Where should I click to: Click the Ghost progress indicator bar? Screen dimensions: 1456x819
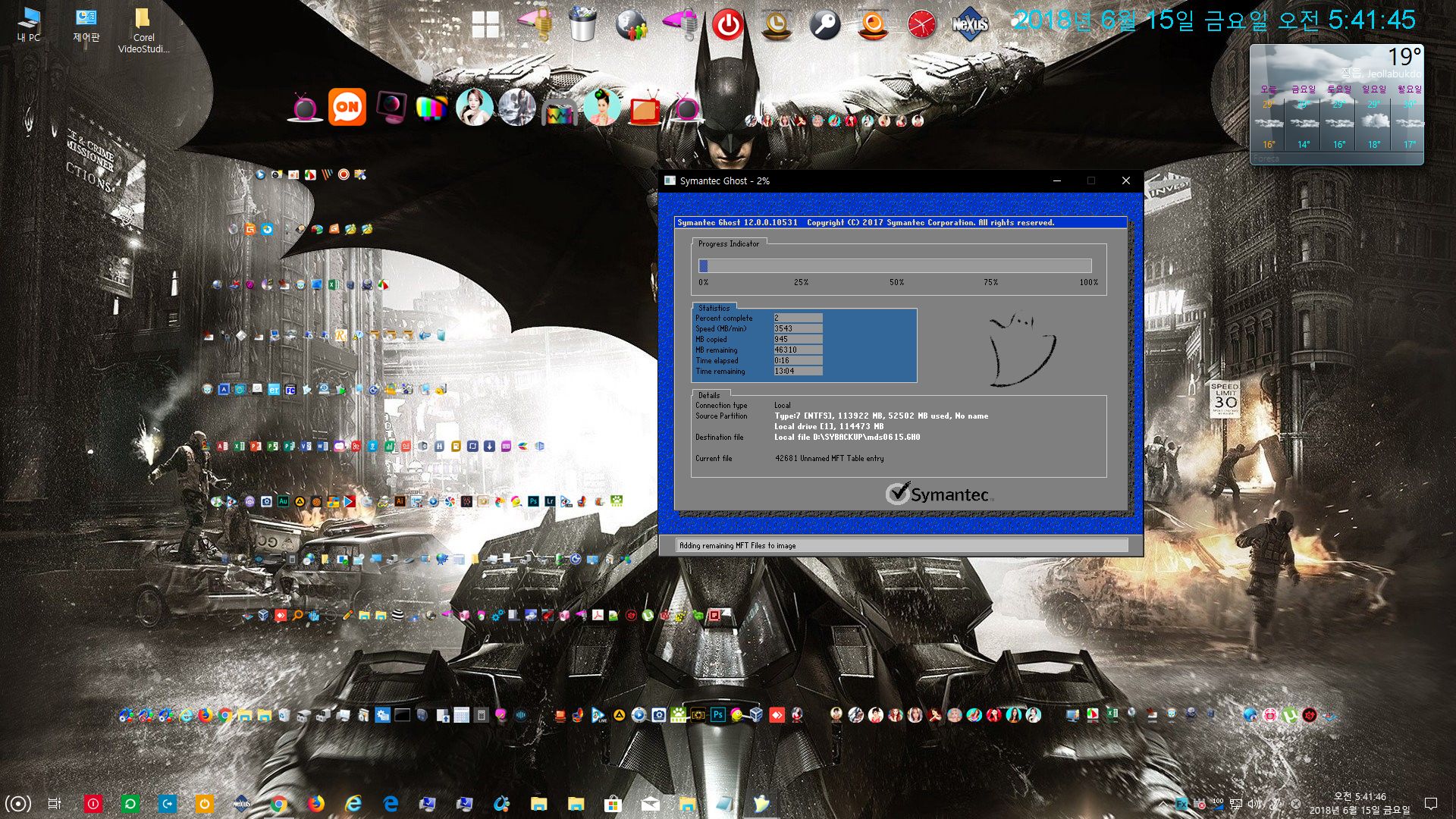point(895,265)
